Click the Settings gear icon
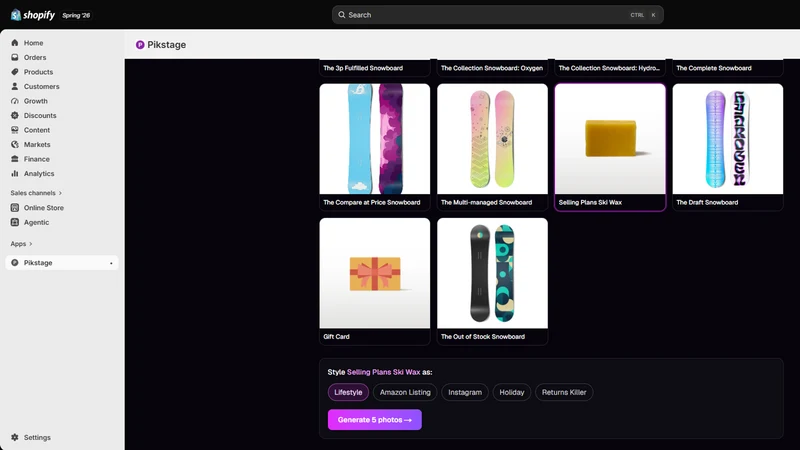The width and height of the screenshot is (800, 450). point(15,437)
